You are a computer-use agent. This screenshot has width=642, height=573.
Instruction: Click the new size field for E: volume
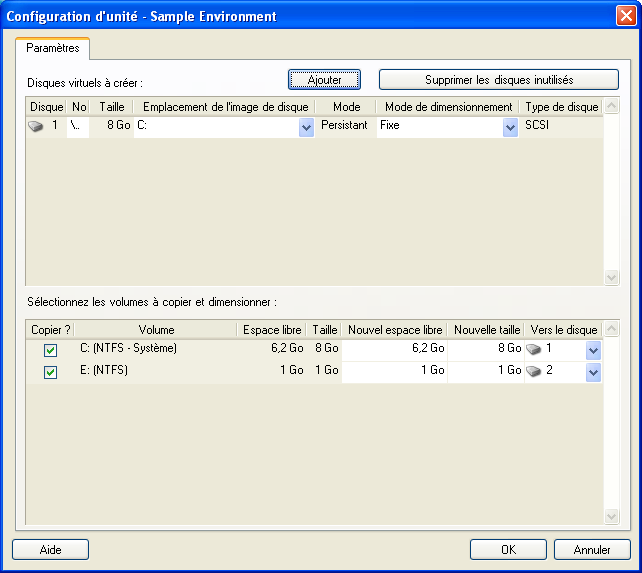[x=486, y=372]
